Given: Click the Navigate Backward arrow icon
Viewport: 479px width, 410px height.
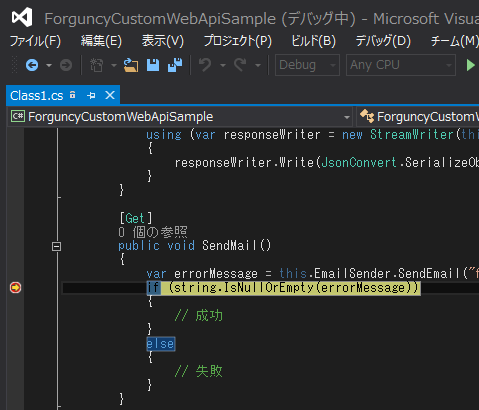Looking at the screenshot, I should coord(32,65).
